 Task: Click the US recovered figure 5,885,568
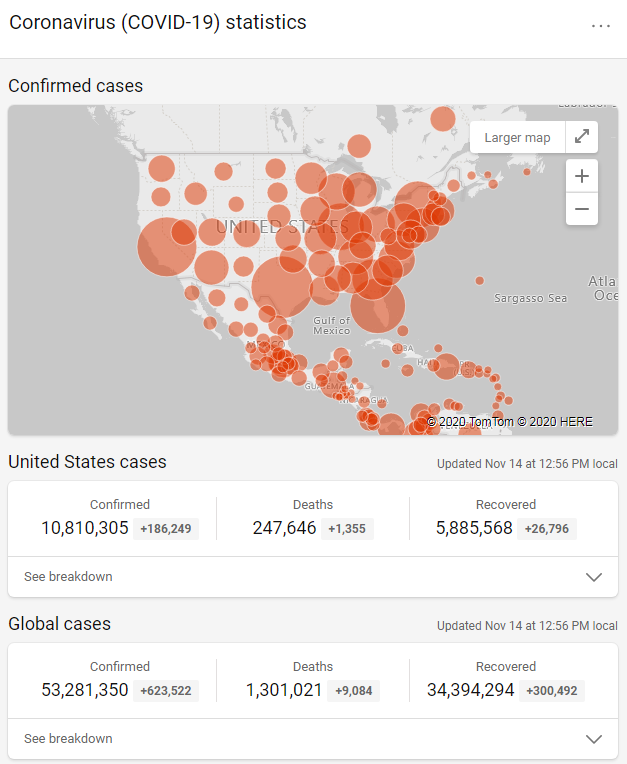coord(474,528)
